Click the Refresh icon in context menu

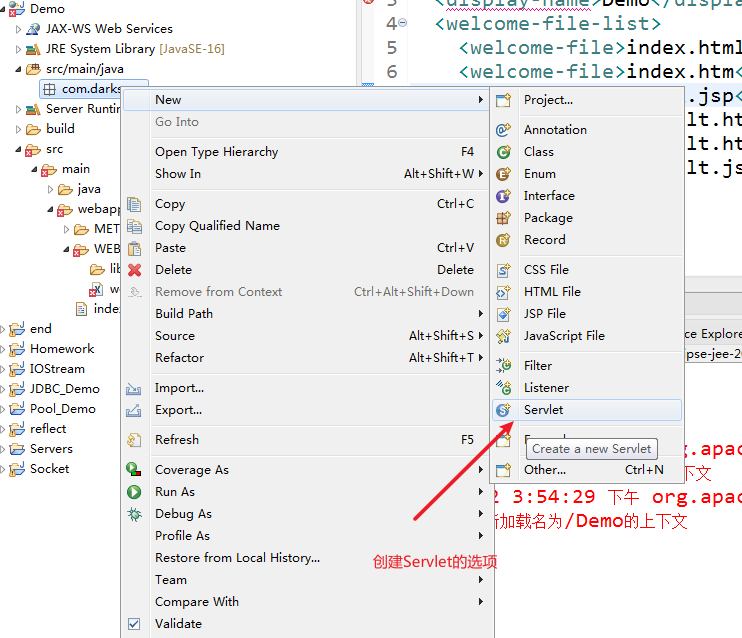(134, 440)
